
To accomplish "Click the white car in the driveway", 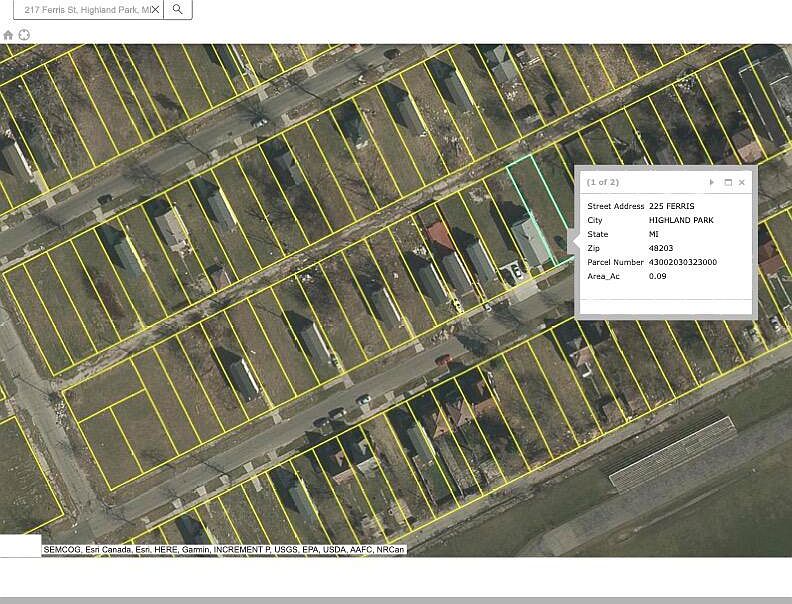I will click(517, 271).
